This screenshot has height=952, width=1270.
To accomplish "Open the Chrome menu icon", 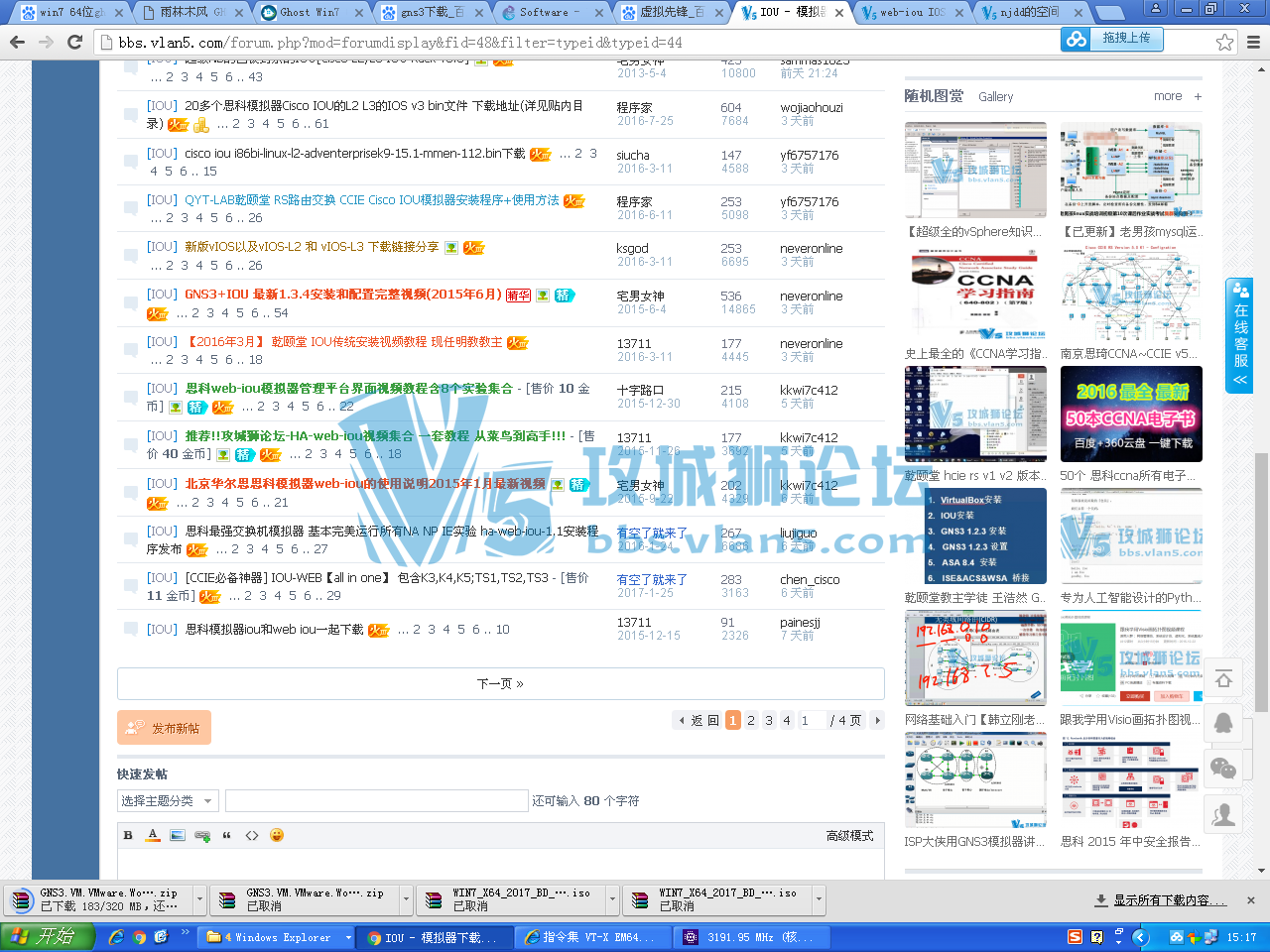I will pos(1253,43).
